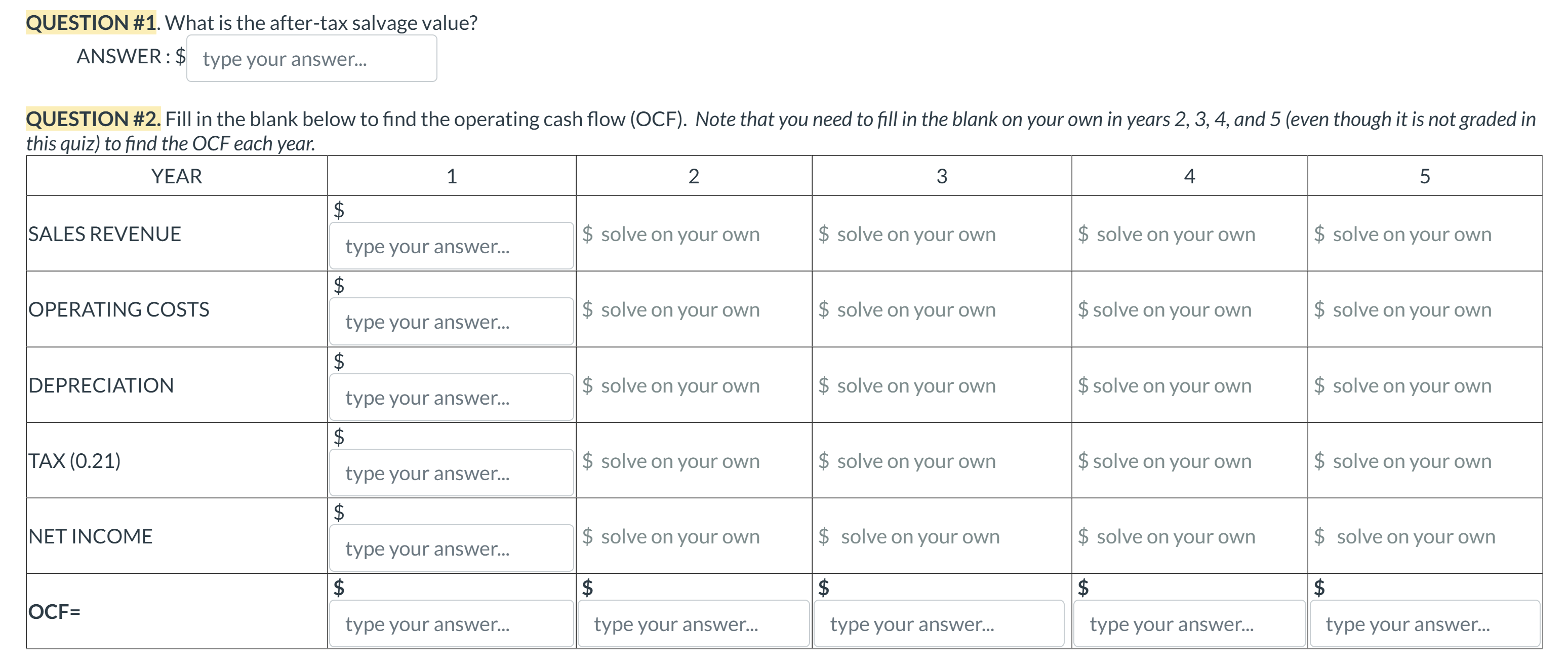Click the OCF year 2 answer field
This screenshot has height=666, width=1568.
(x=693, y=624)
